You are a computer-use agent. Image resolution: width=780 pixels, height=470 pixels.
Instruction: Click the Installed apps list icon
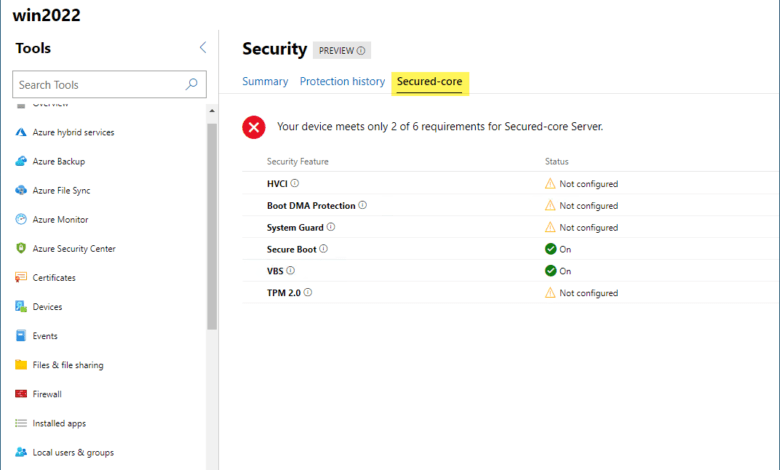tap(21, 423)
